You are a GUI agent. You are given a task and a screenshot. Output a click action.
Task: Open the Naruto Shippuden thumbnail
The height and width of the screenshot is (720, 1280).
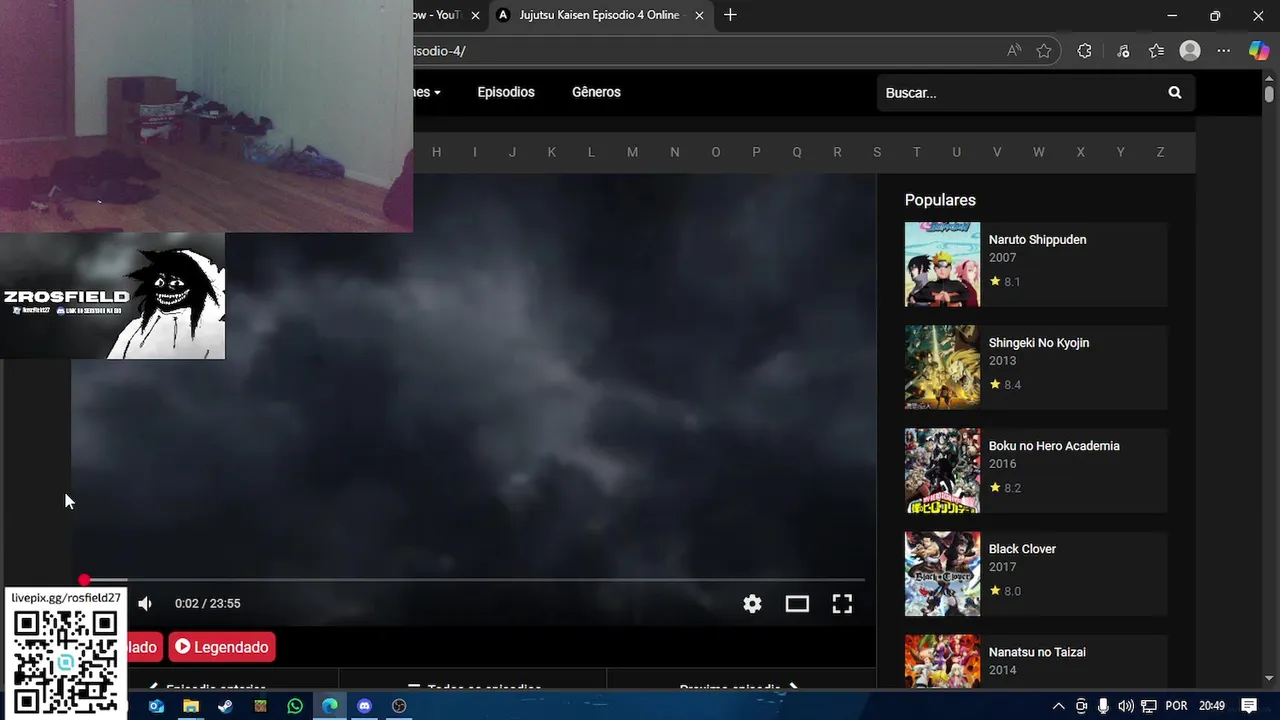[x=942, y=264]
